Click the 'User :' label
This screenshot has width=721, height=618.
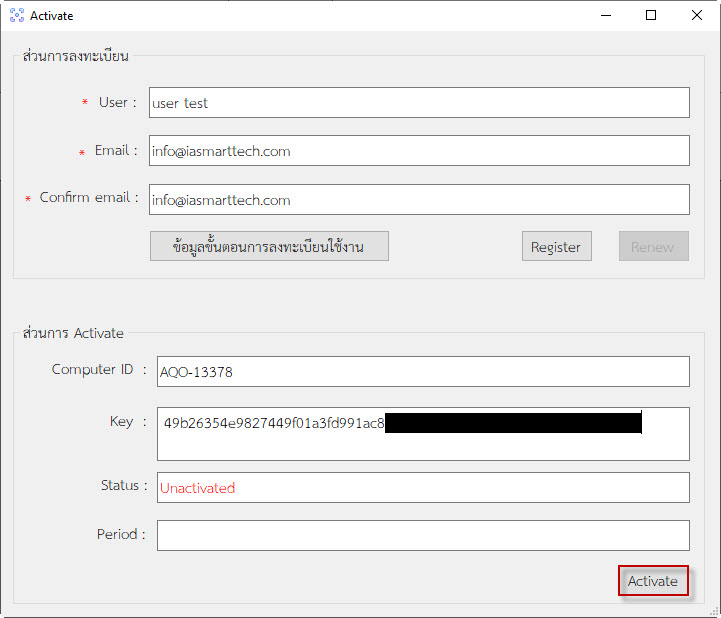118,102
